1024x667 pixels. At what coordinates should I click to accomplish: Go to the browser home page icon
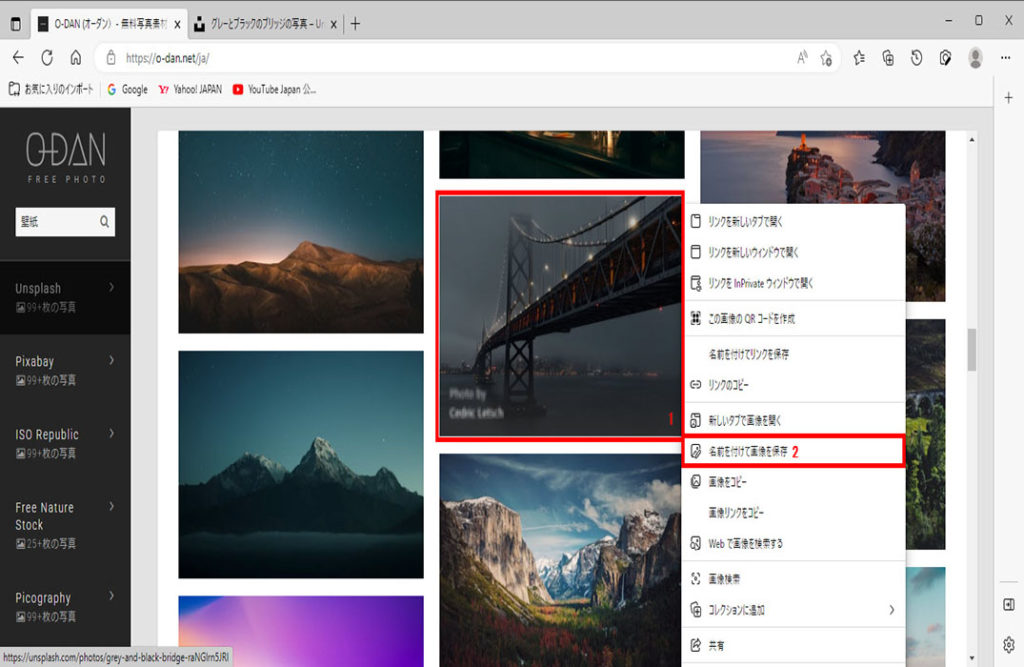pos(76,58)
